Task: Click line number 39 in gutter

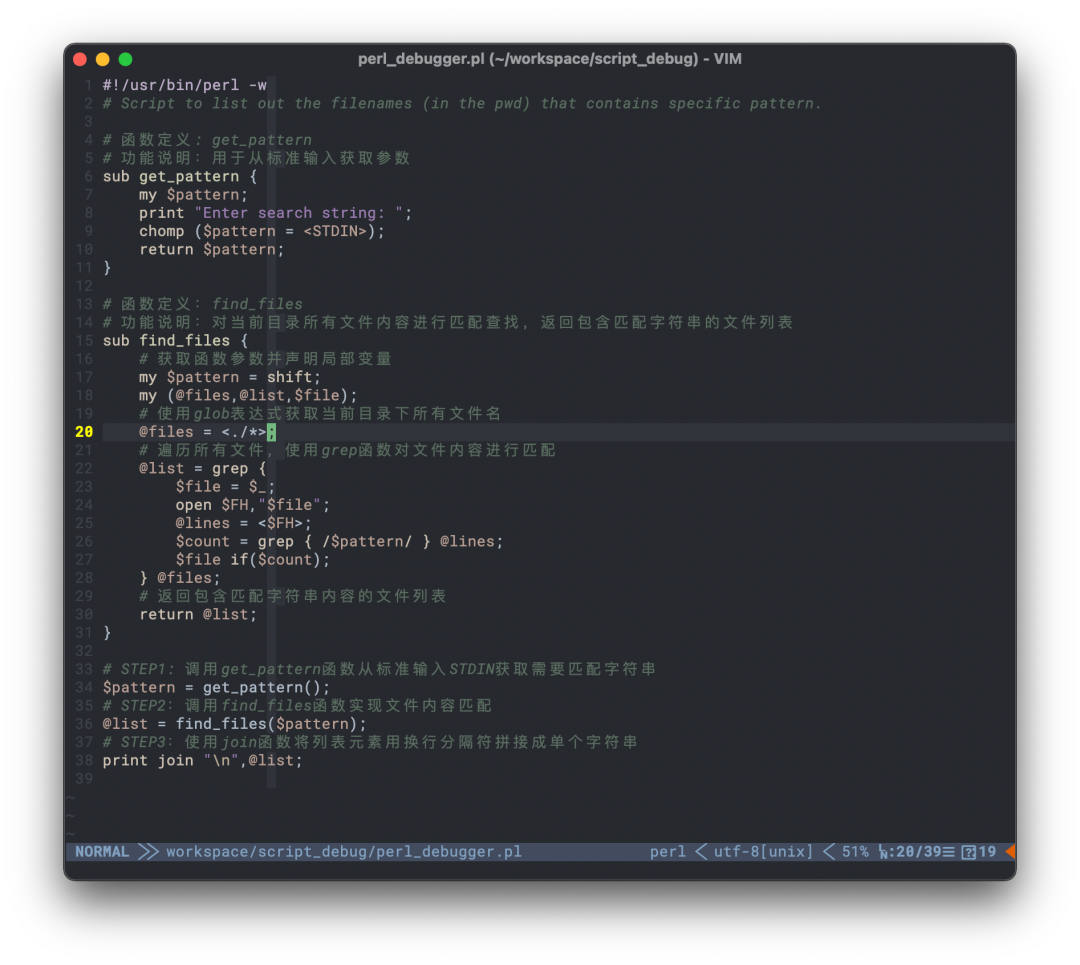Action: 84,778
